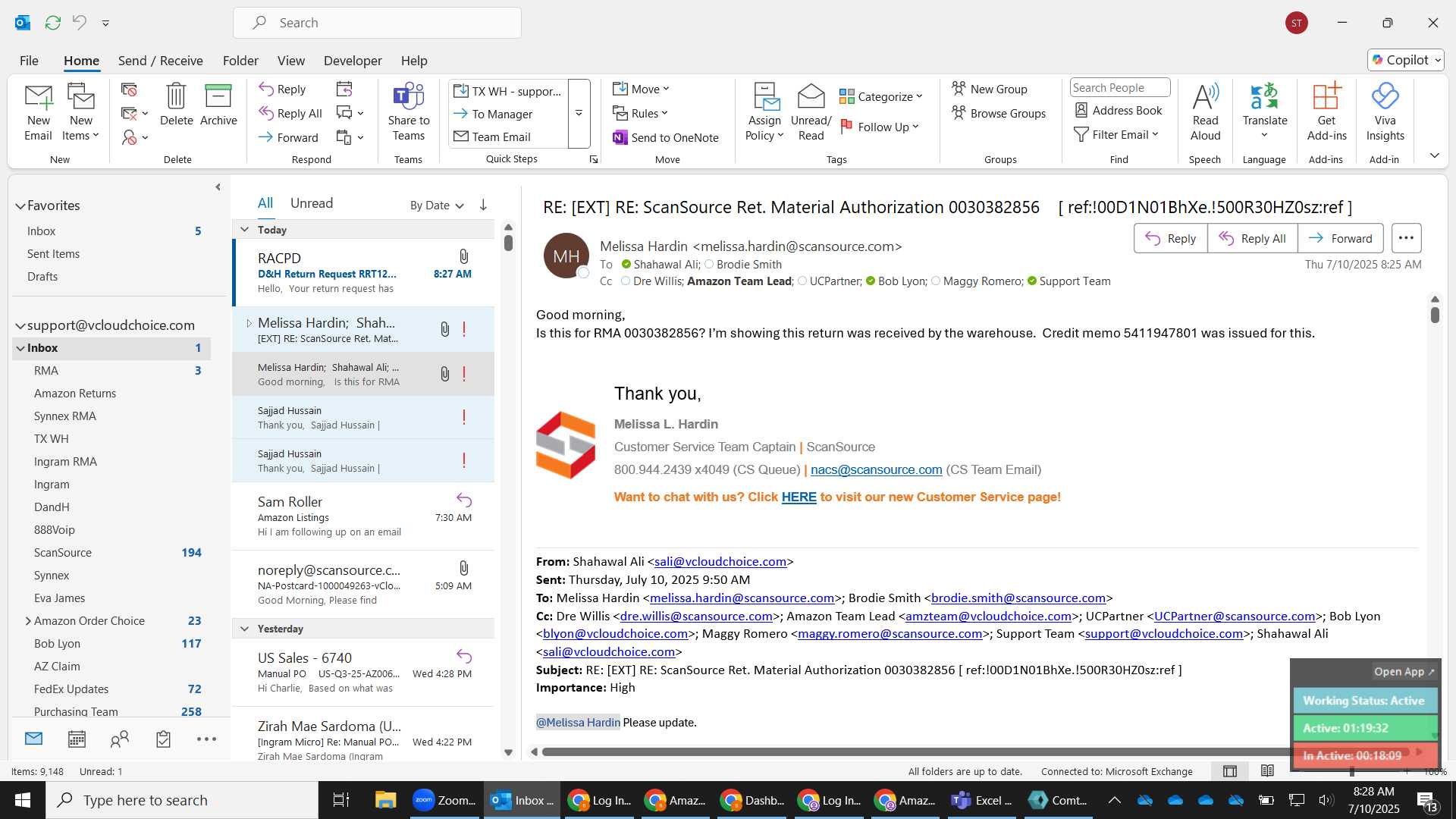The width and height of the screenshot is (1456, 819).
Task: Send message to OneNote
Action: click(665, 137)
